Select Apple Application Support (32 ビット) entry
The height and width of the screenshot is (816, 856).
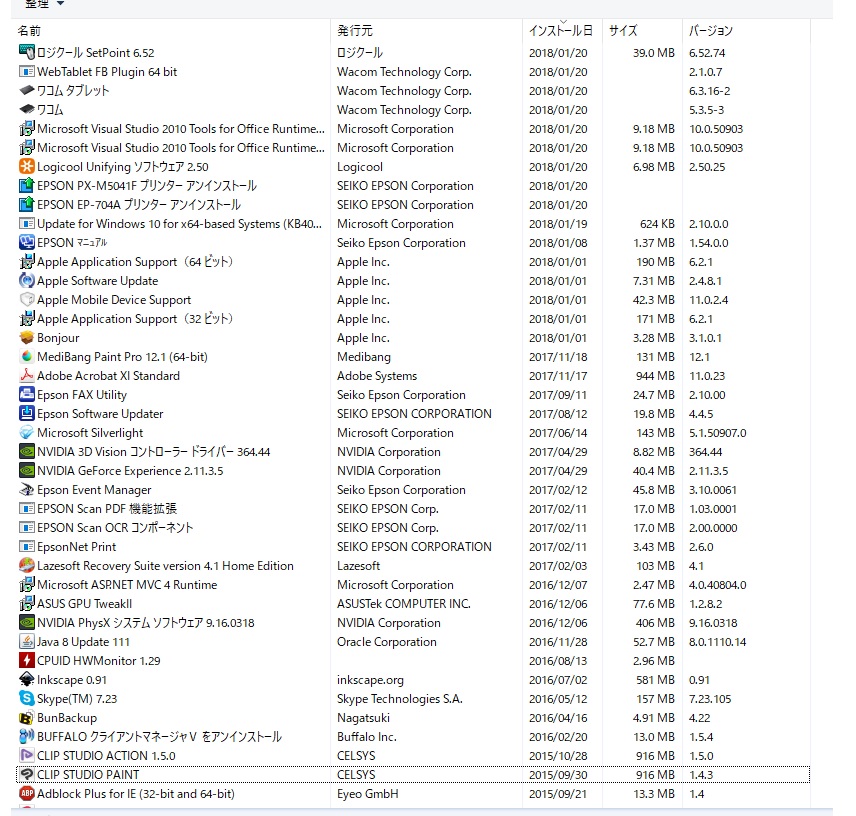pyautogui.click(x=413, y=319)
